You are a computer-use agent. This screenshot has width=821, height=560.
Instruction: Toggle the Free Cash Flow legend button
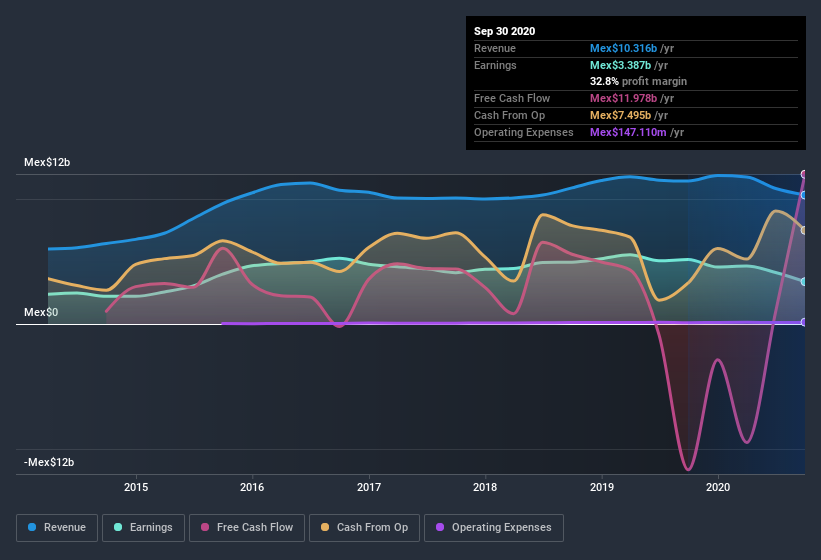tap(247, 528)
